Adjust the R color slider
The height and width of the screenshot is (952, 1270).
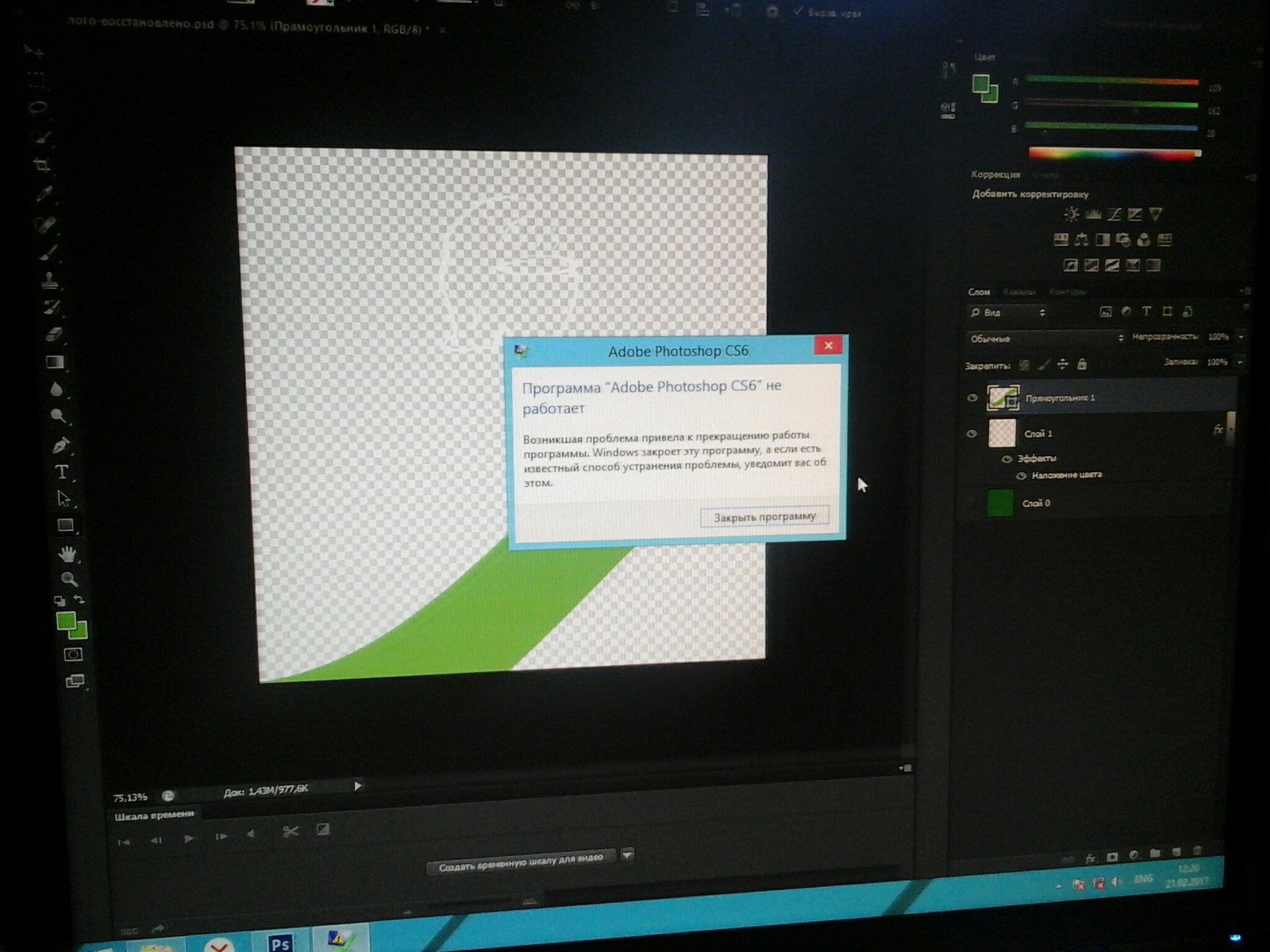1111,80
